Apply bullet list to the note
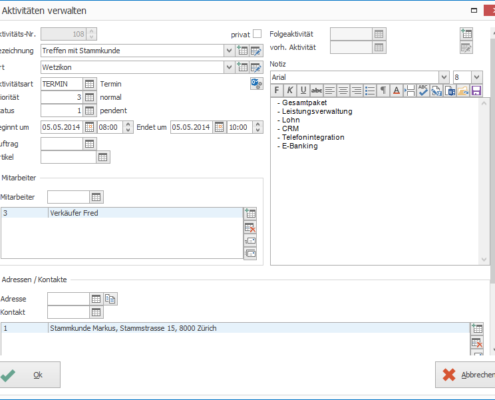The width and height of the screenshot is (495, 400). click(370, 90)
